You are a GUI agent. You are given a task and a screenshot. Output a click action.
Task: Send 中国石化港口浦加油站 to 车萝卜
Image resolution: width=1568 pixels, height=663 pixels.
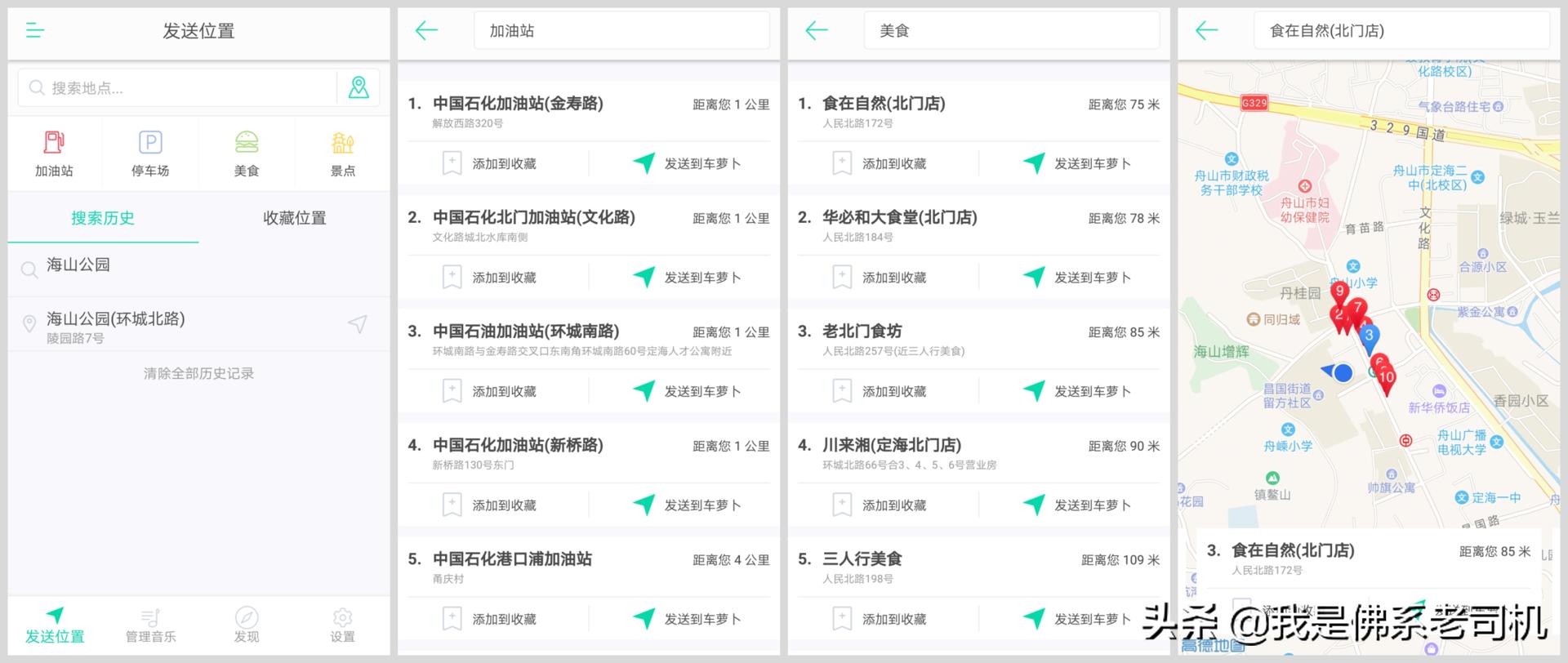pyautogui.click(x=687, y=619)
